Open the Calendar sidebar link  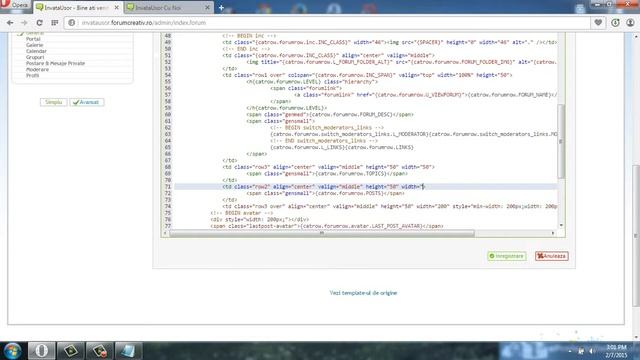36,51
